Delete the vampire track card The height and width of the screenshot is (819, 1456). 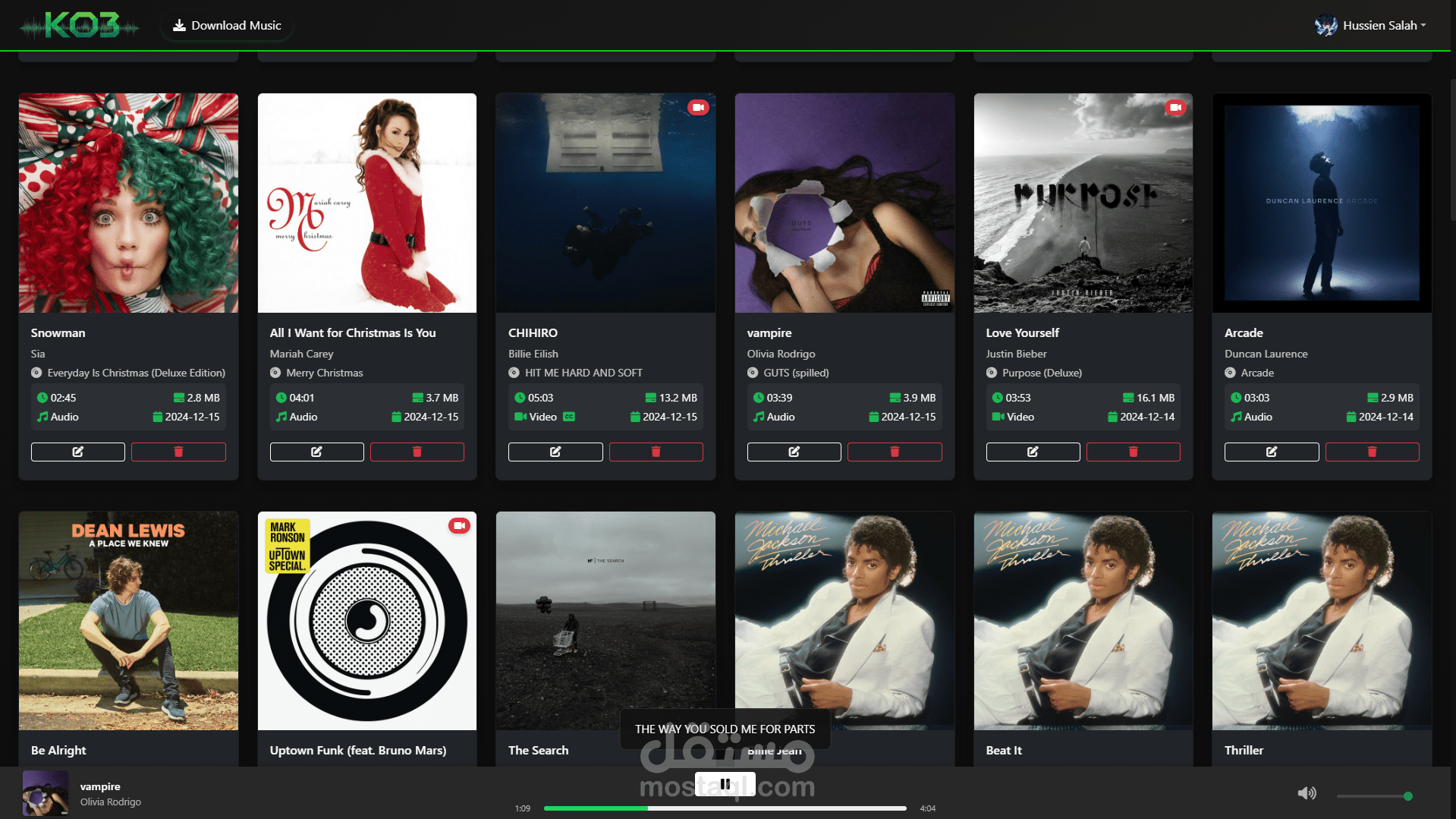point(895,452)
